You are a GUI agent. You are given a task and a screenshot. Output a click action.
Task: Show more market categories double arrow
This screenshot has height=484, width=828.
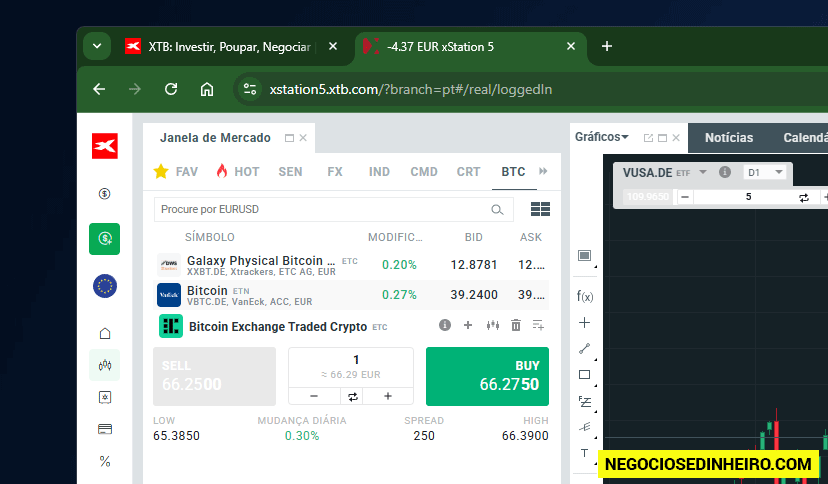[543, 171]
